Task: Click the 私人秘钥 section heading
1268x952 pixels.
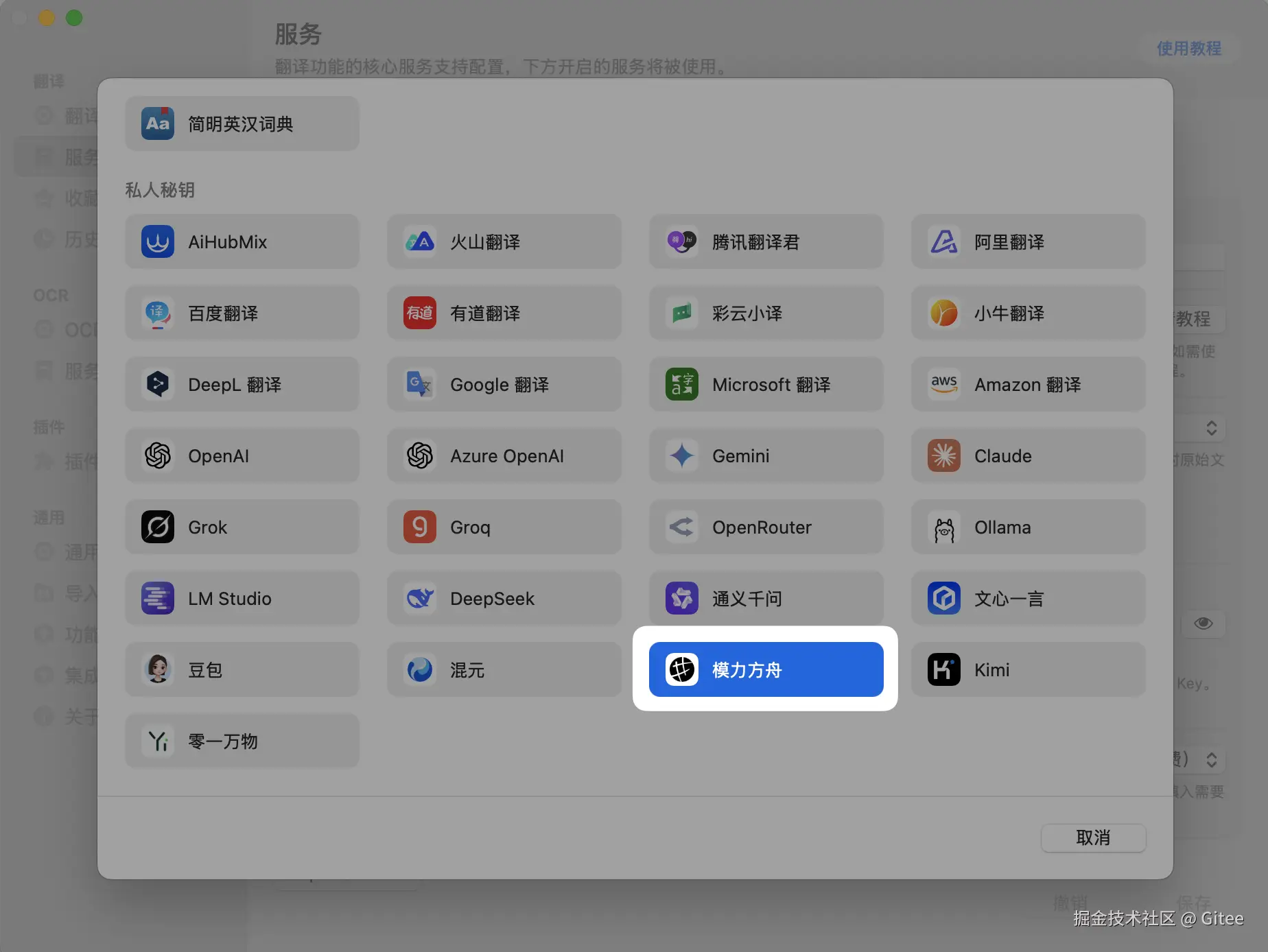Action: coord(160,190)
